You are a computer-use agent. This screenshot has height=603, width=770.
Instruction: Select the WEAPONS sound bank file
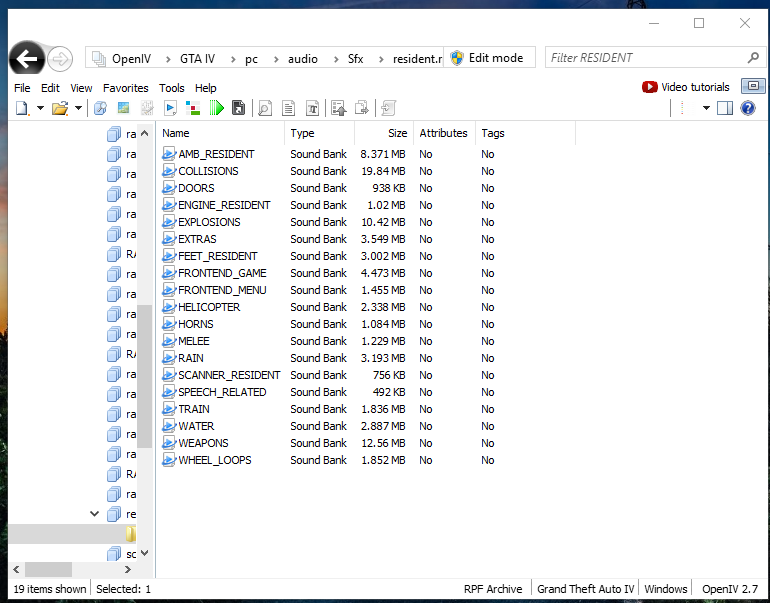tap(203, 443)
